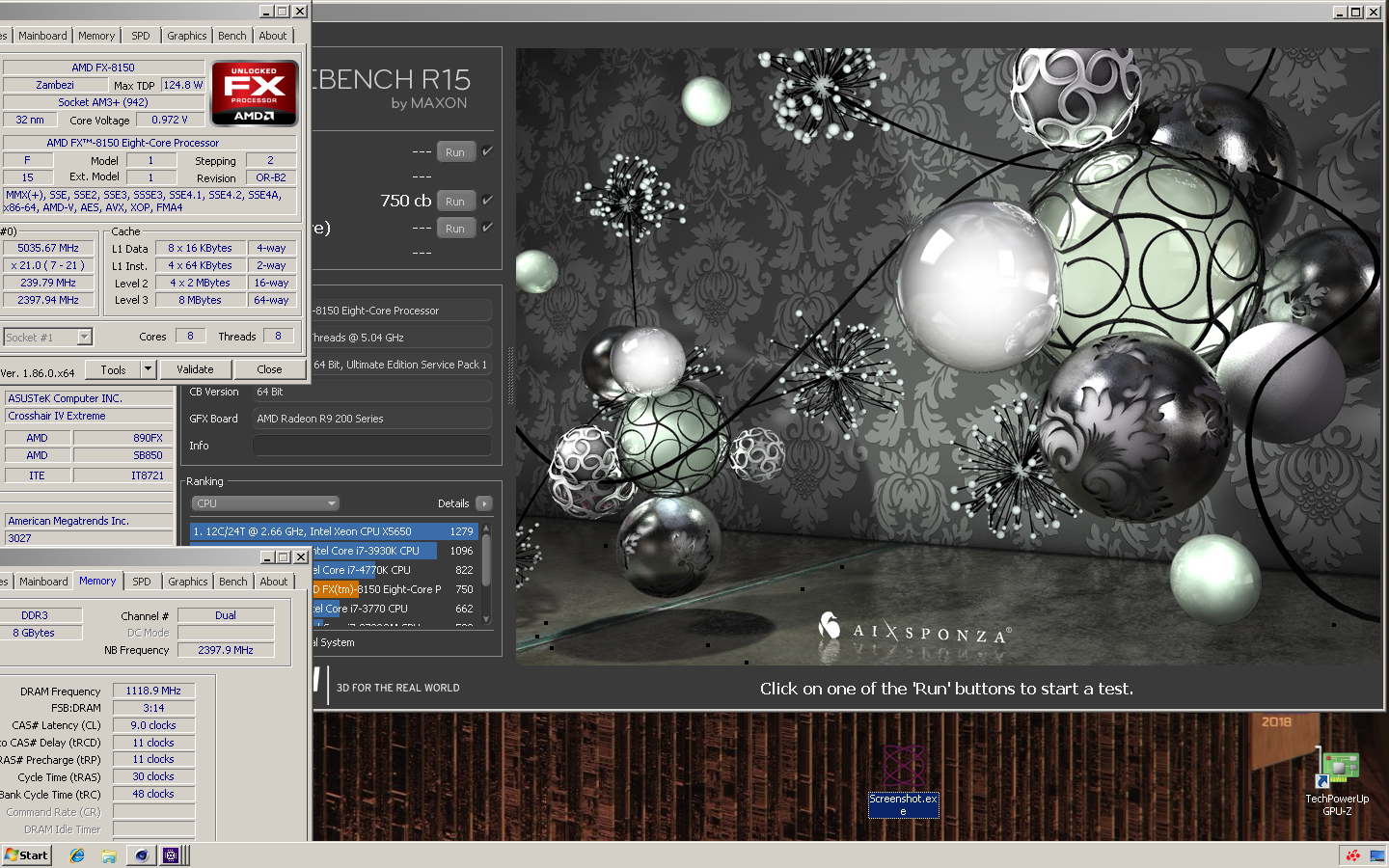Switch to Cinebench via its taskbar icon
This screenshot has width=1389, height=868.
[142, 855]
